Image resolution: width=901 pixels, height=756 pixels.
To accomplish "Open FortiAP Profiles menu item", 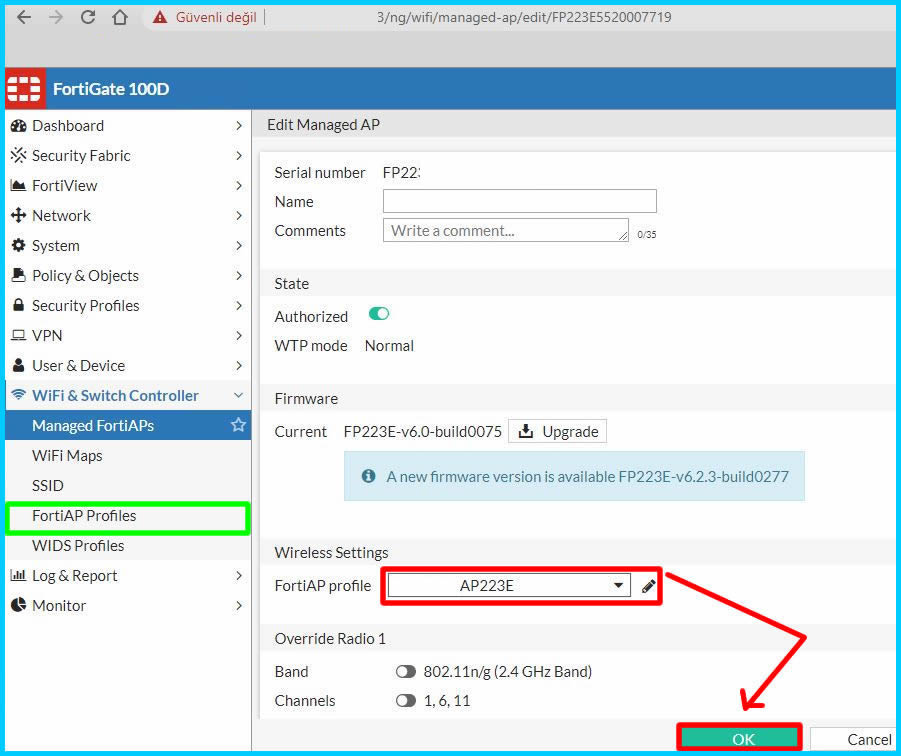I will [x=128, y=516].
